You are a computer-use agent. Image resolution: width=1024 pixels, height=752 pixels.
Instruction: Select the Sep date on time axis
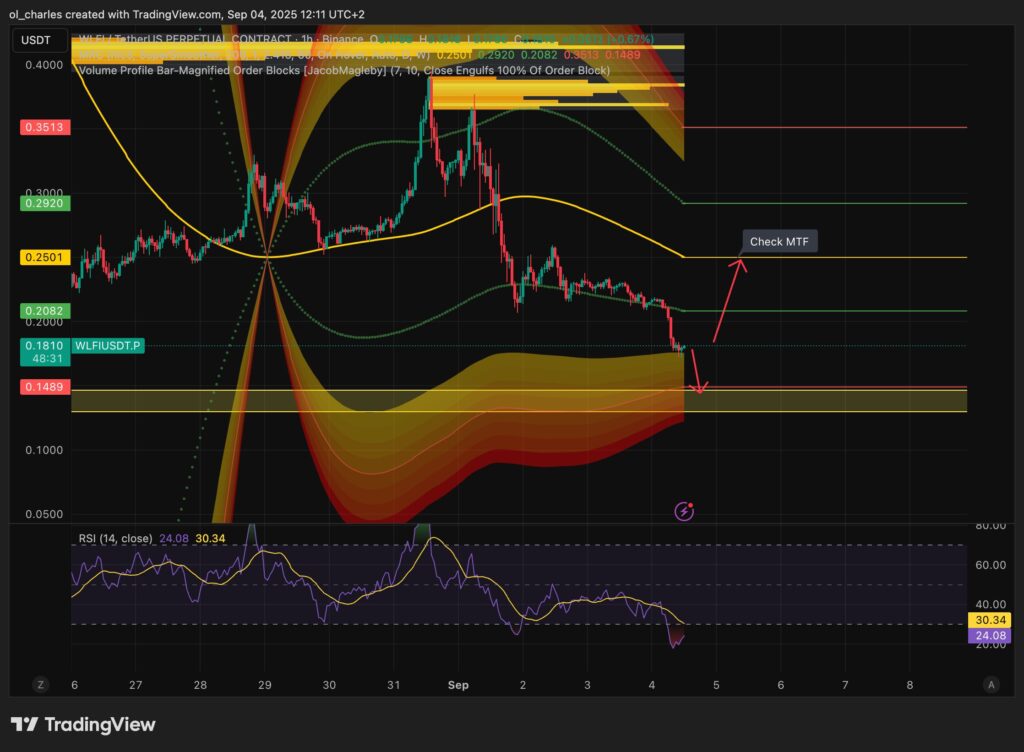457,685
